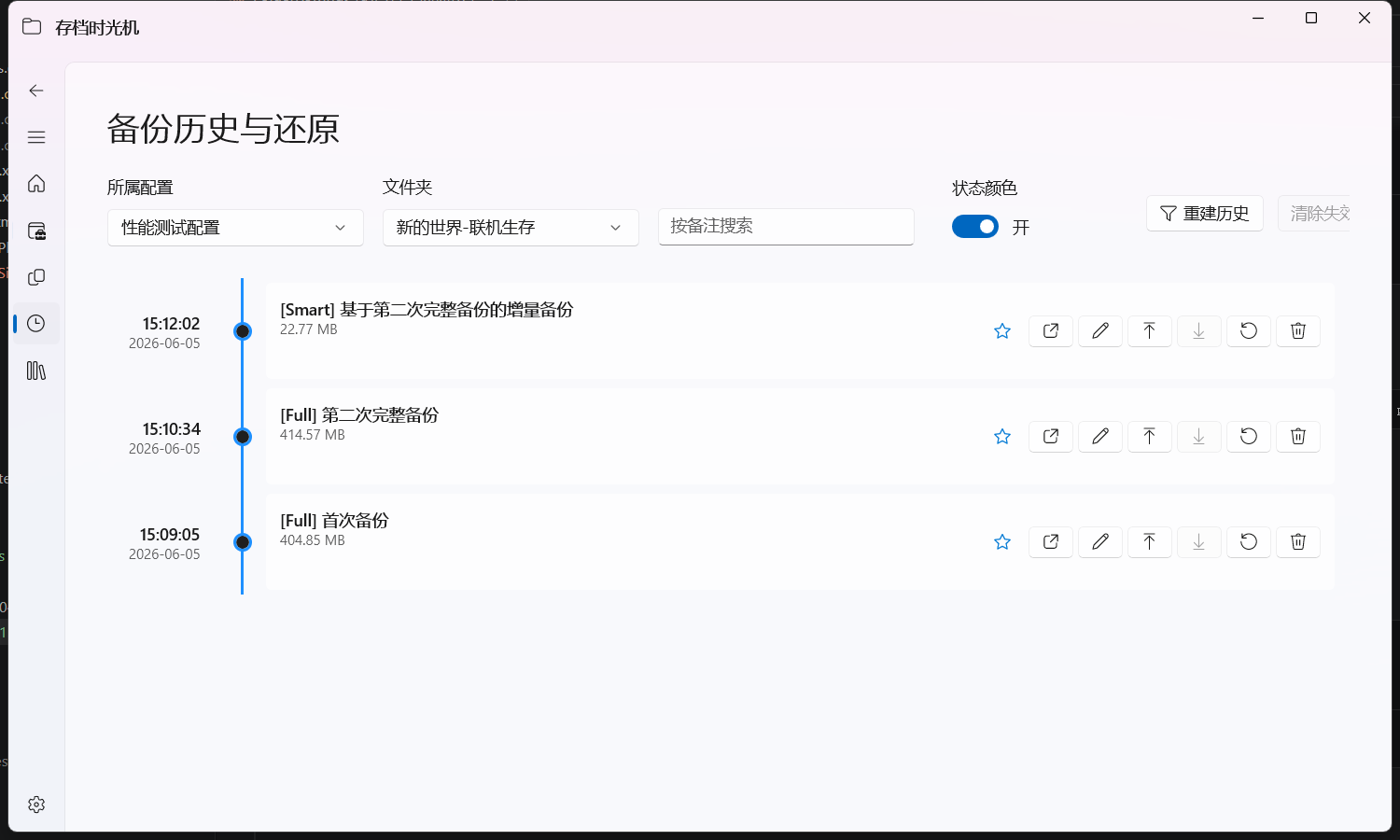The height and width of the screenshot is (840, 1400).
Task: Select the 15:09:05 timeline marker
Action: 243,542
